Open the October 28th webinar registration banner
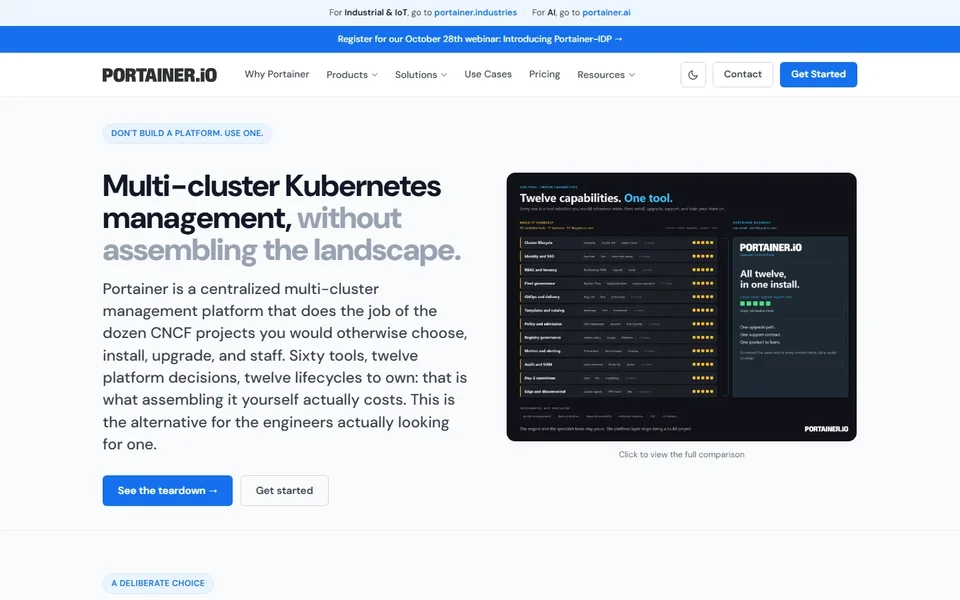Viewport: 960px width, 600px height. (480, 39)
